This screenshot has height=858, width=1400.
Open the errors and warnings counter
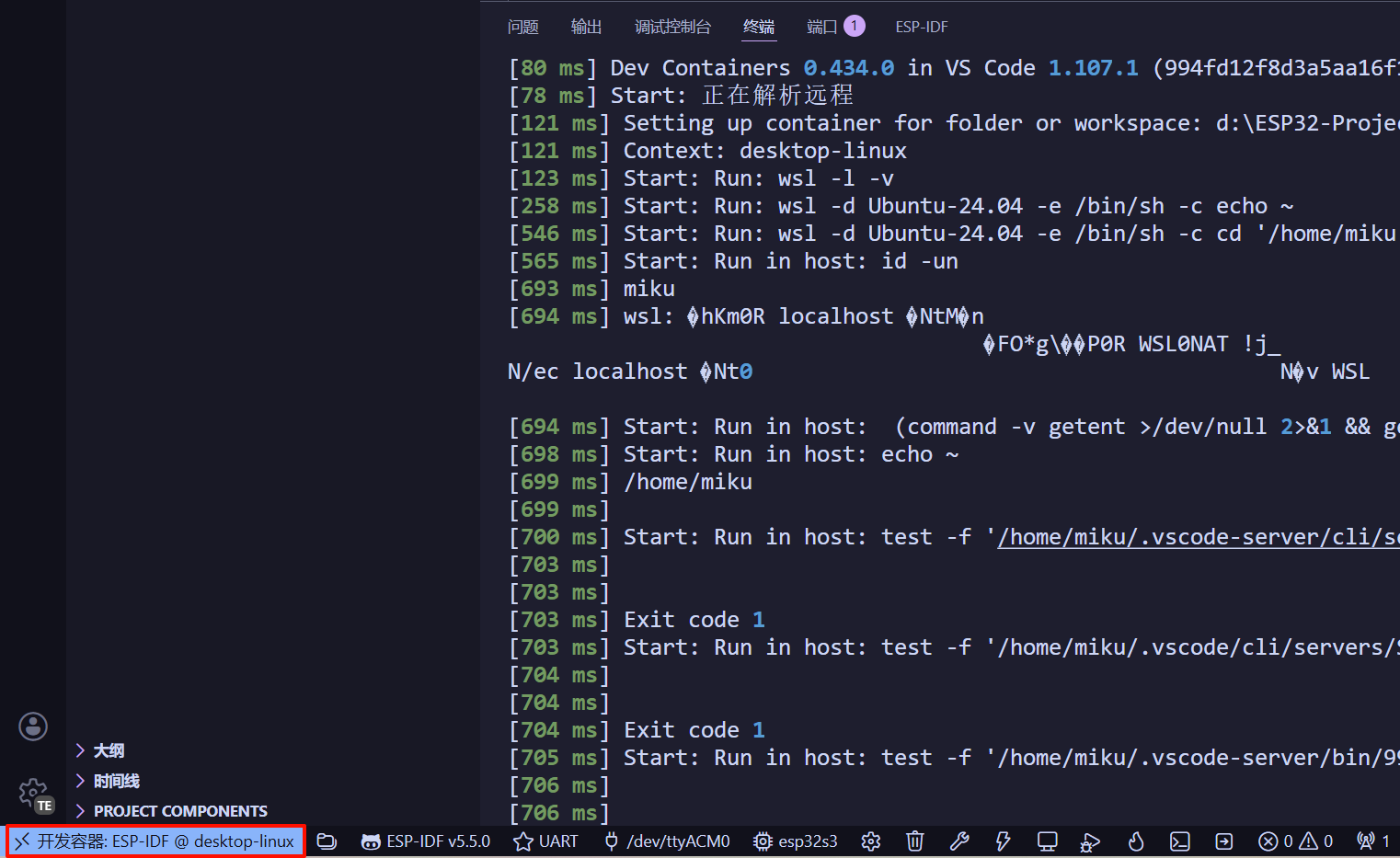[x=1296, y=841]
